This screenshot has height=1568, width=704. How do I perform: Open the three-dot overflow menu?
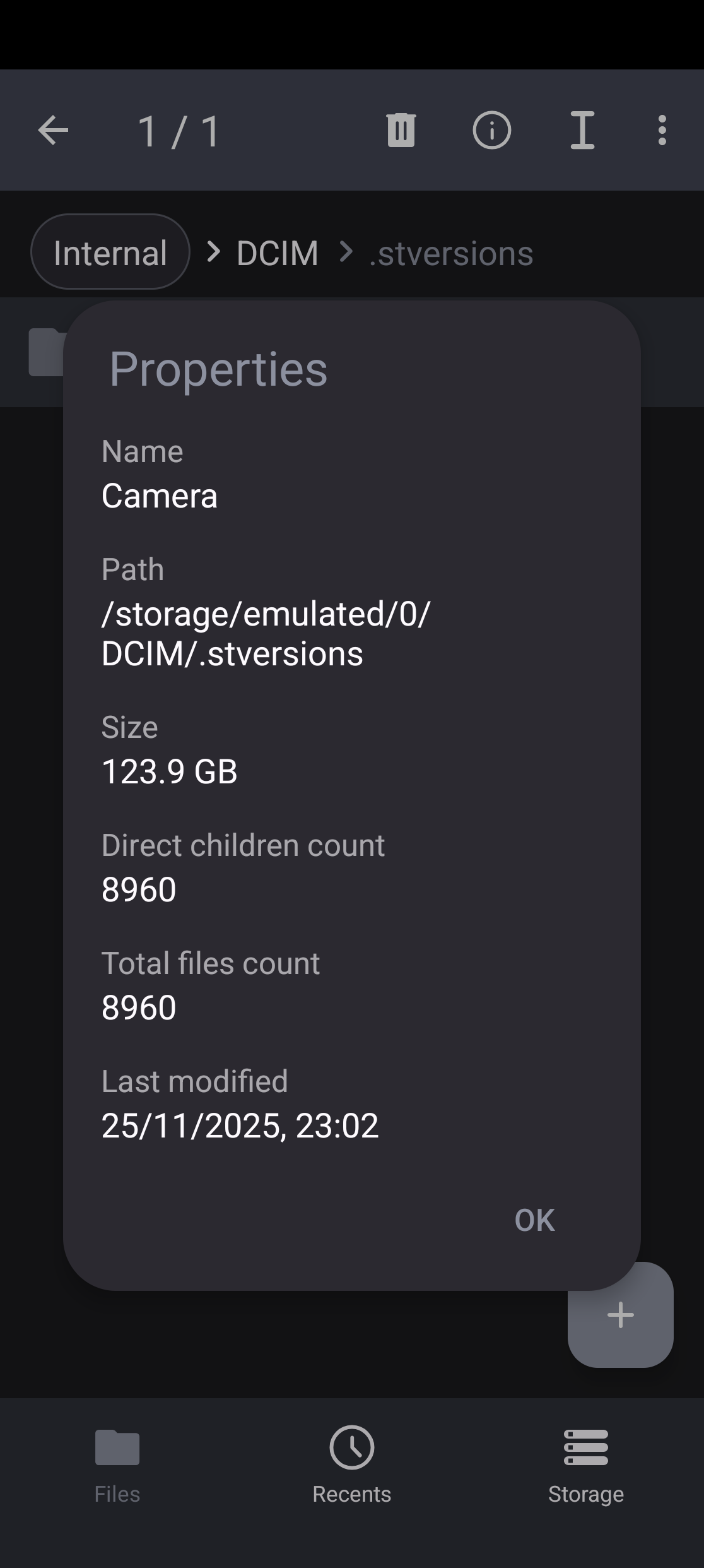(662, 131)
